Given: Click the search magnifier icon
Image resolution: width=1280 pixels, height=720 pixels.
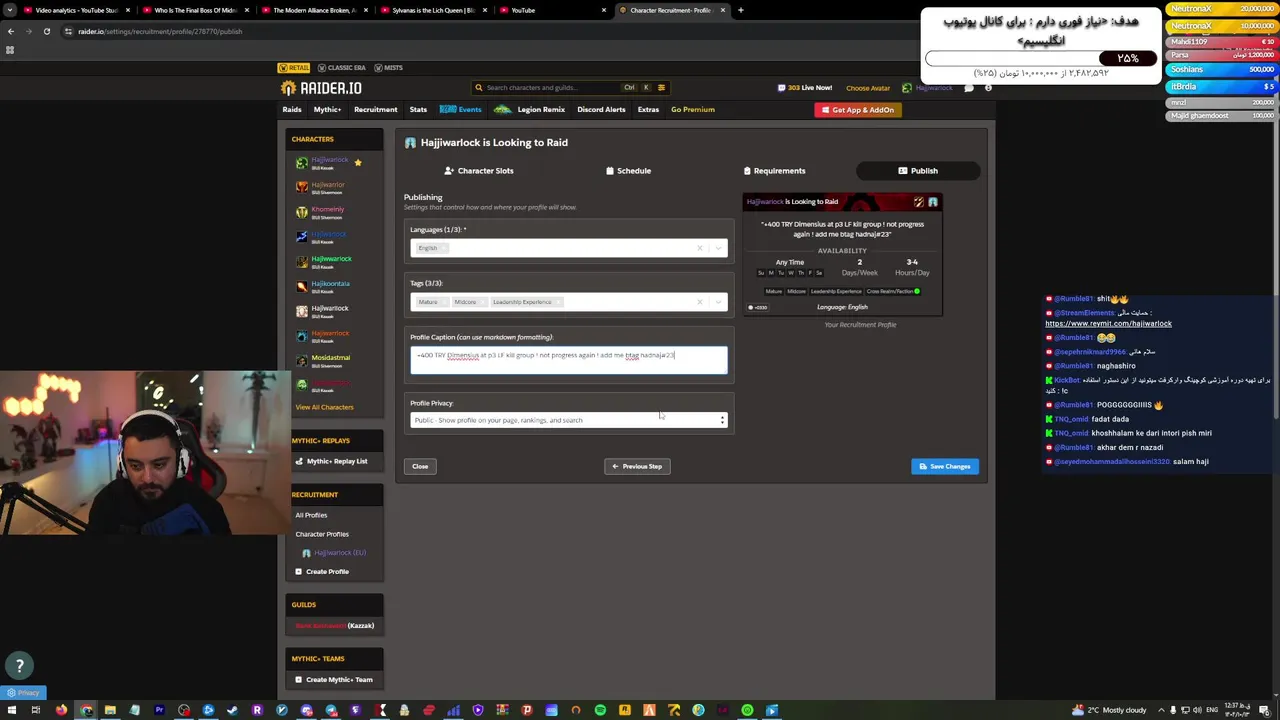Looking at the screenshot, I should point(479,88).
